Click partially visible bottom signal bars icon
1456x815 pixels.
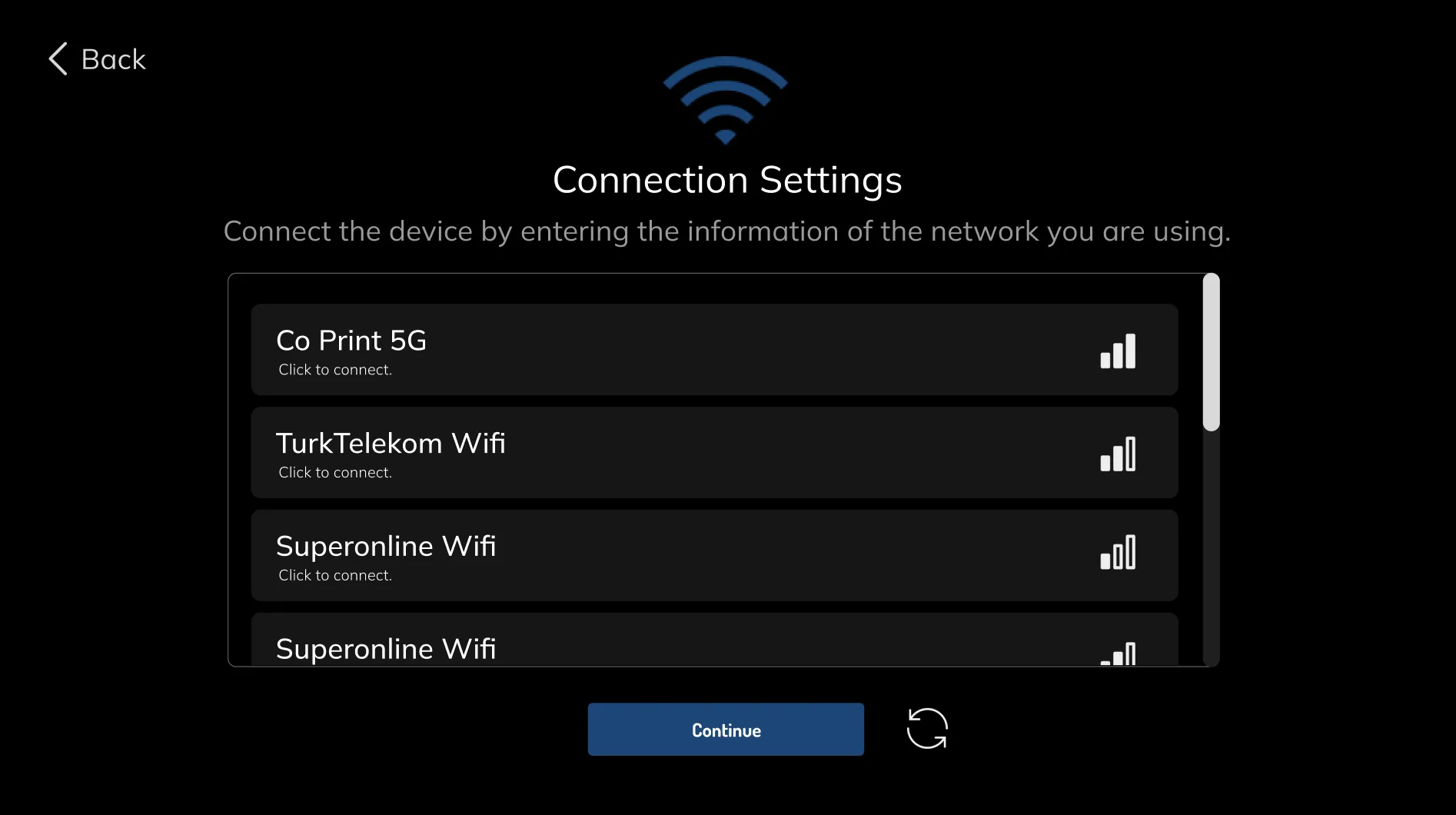click(1118, 654)
